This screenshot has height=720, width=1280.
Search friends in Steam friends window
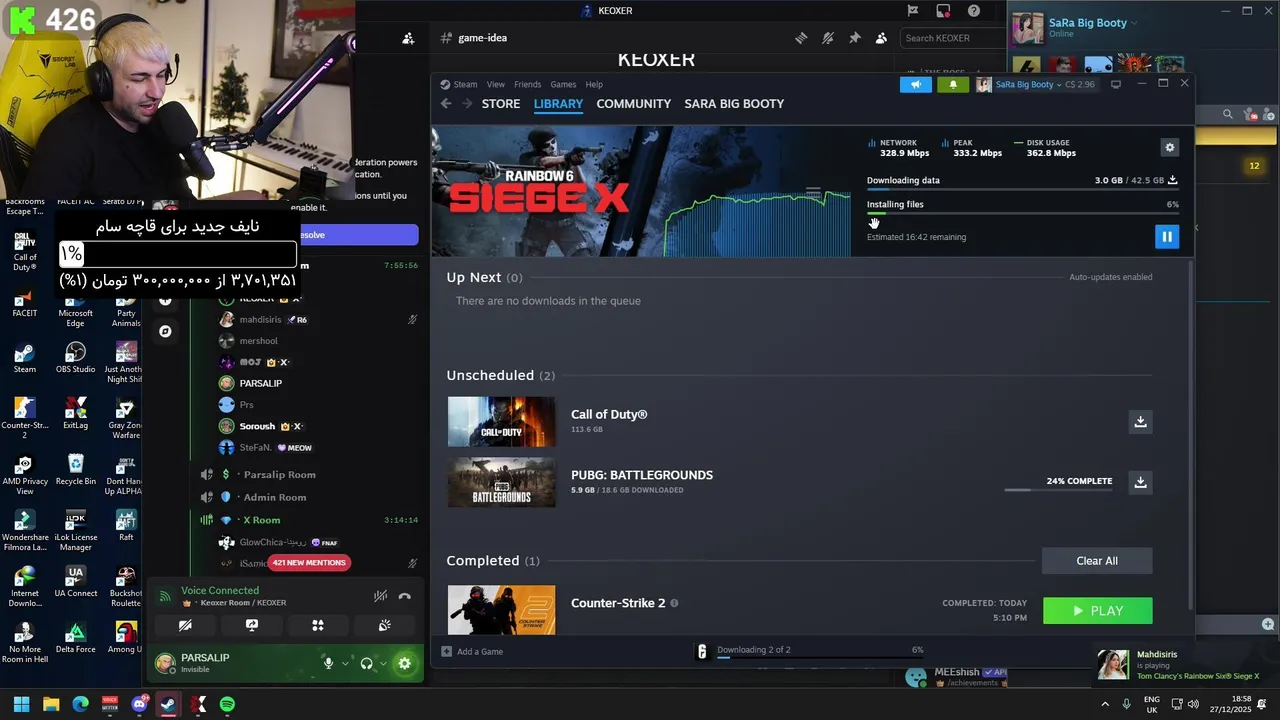[x=1227, y=114]
